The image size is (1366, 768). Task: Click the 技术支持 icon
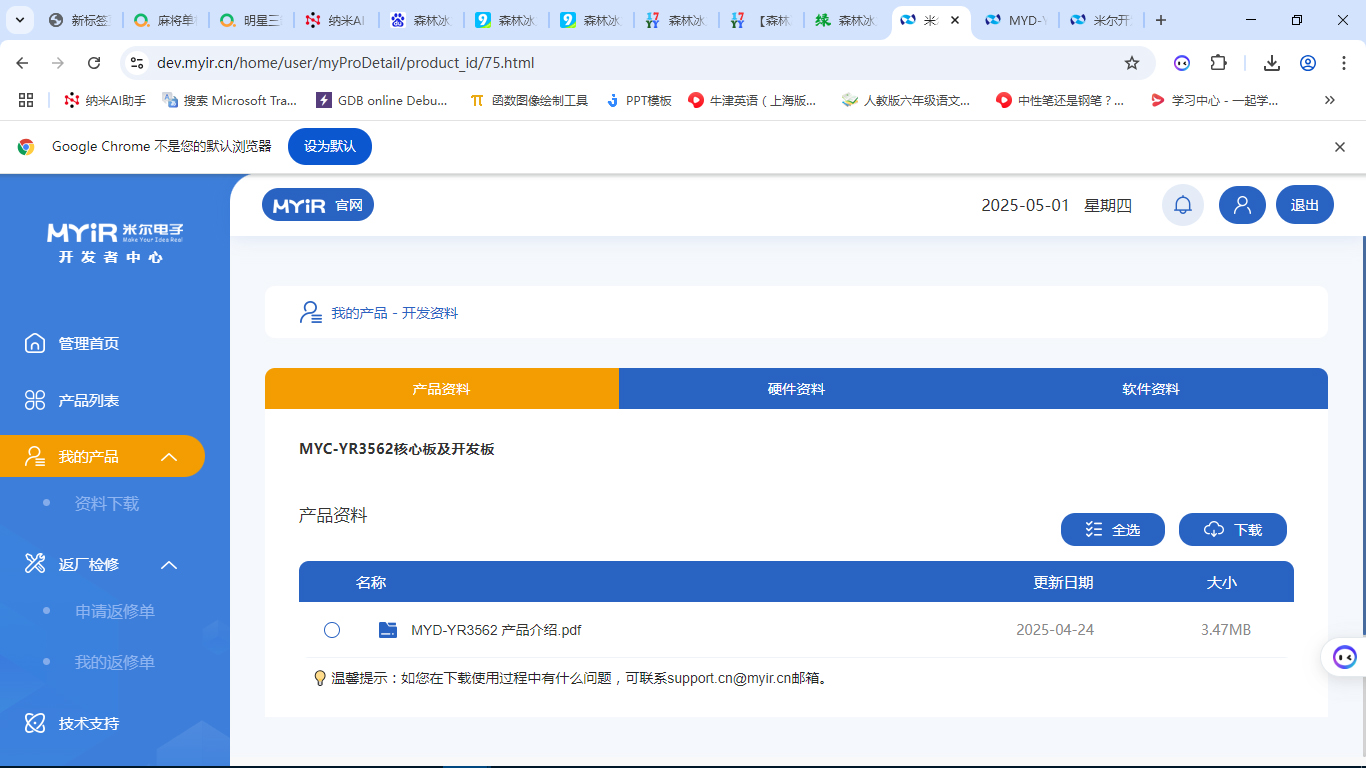click(35, 723)
